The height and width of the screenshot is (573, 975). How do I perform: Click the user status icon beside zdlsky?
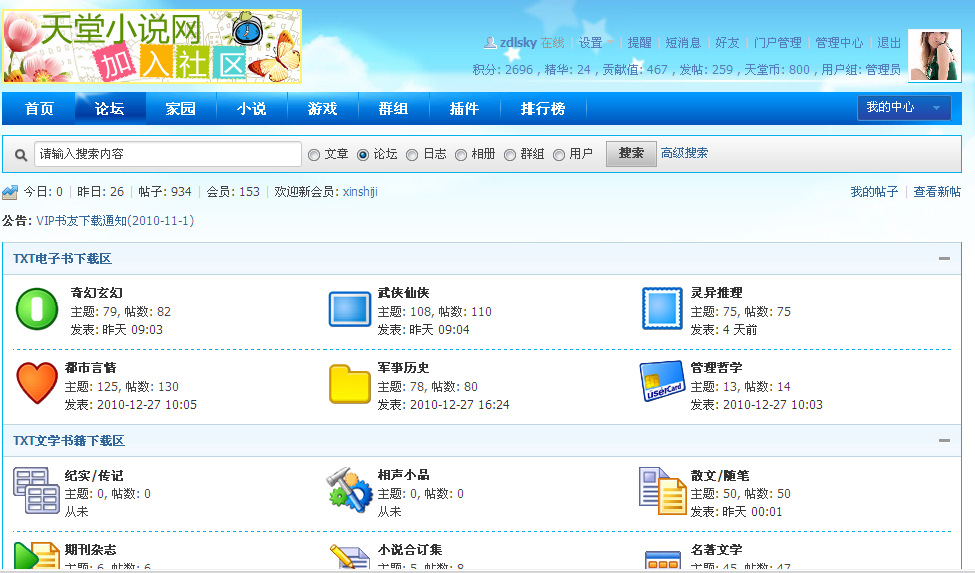[x=490, y=42]
